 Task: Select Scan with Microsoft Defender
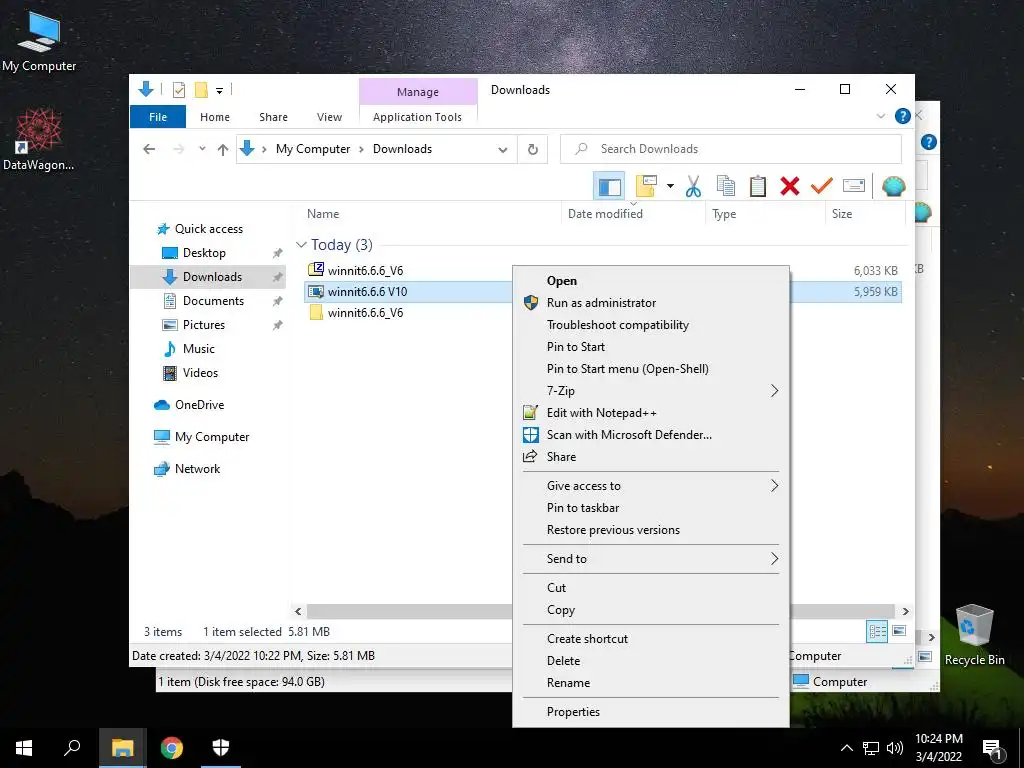[651, 434]
